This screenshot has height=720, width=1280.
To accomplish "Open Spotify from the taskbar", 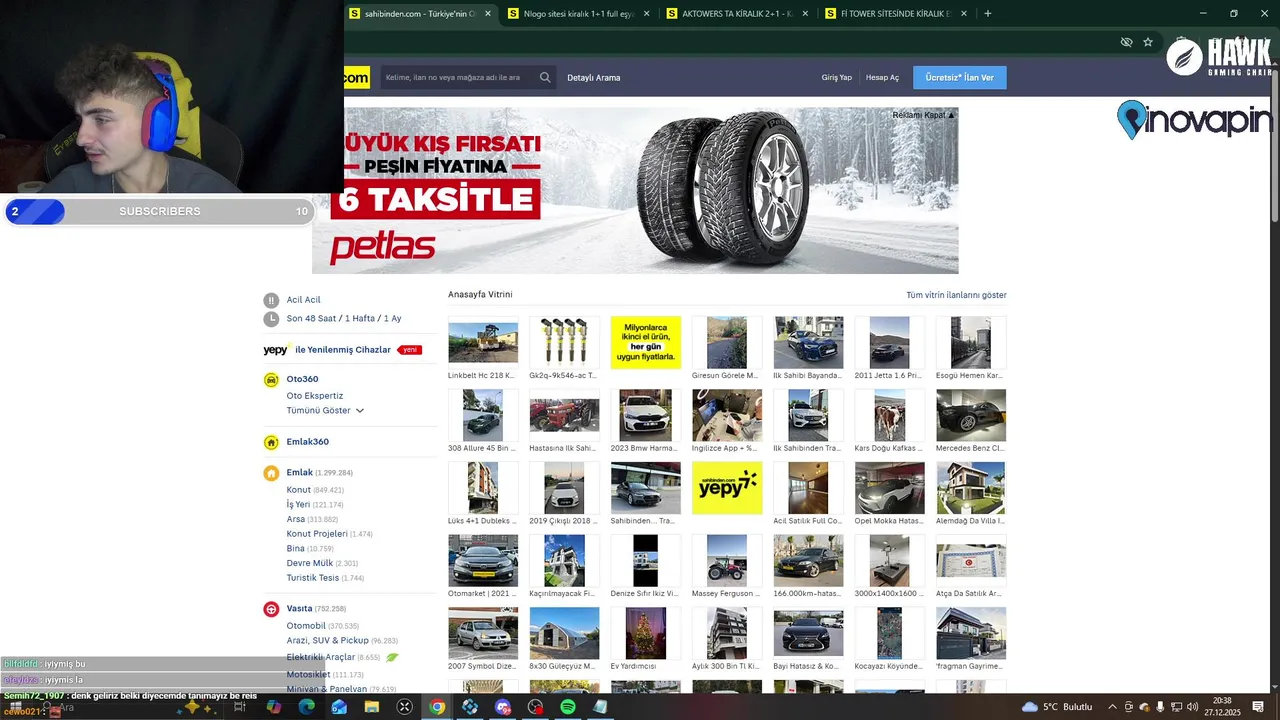I will [567, 707].
